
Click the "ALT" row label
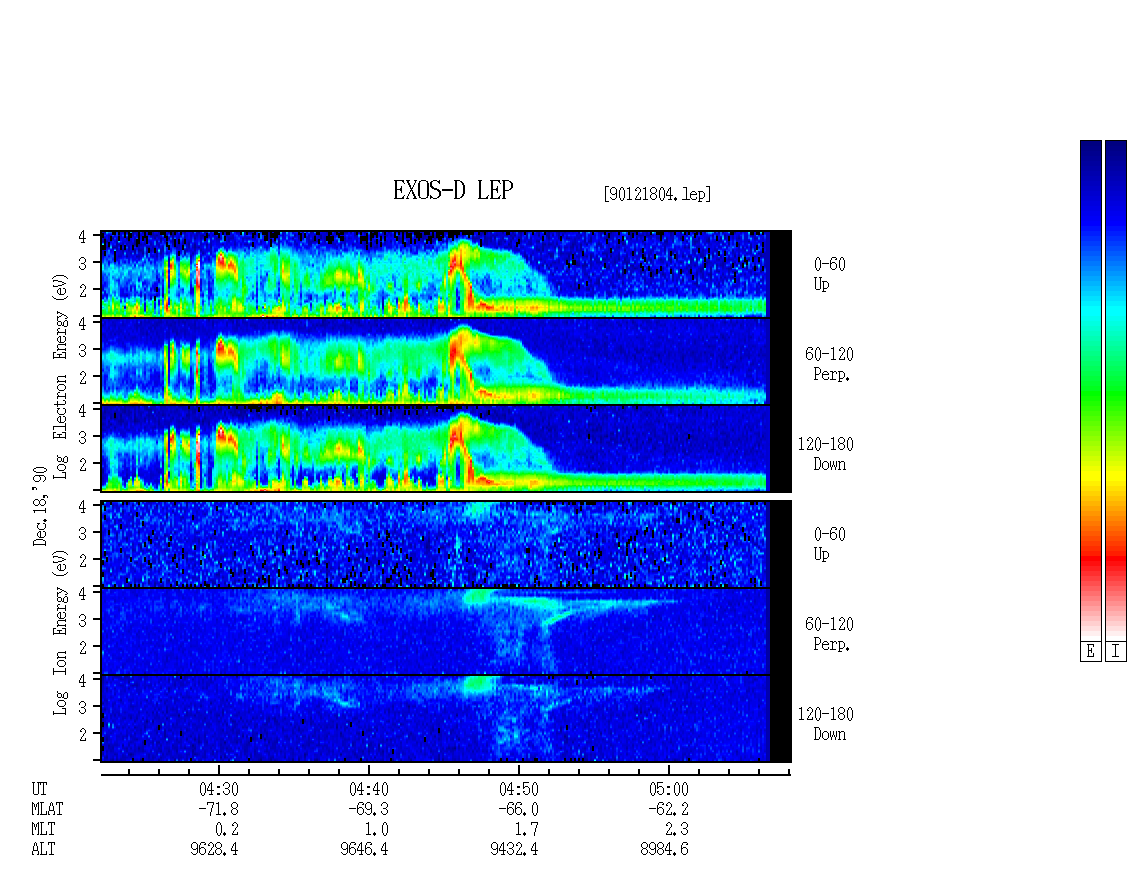click(43, 849)
